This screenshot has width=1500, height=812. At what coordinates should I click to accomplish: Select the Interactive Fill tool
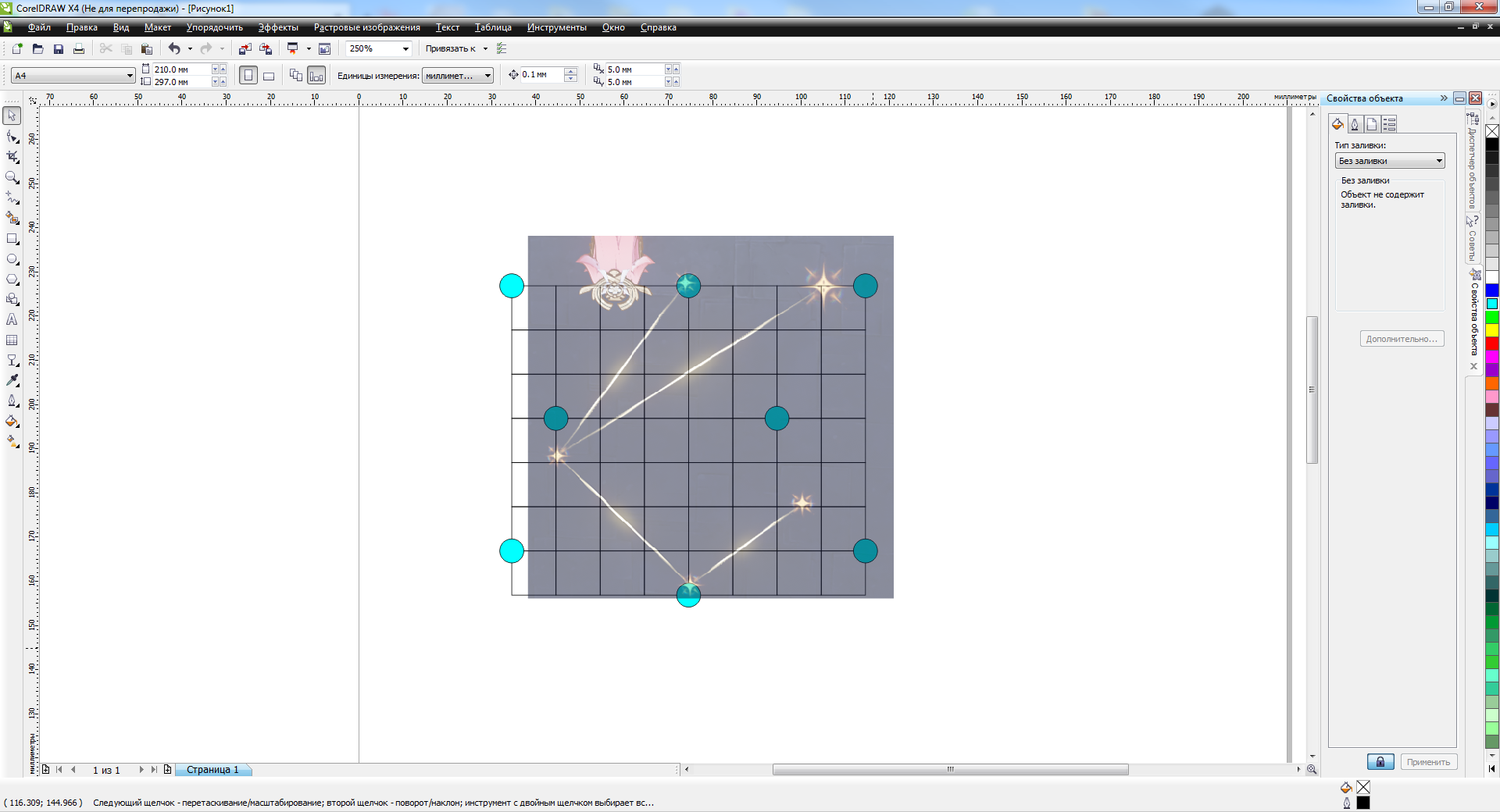tap(12, 441)
